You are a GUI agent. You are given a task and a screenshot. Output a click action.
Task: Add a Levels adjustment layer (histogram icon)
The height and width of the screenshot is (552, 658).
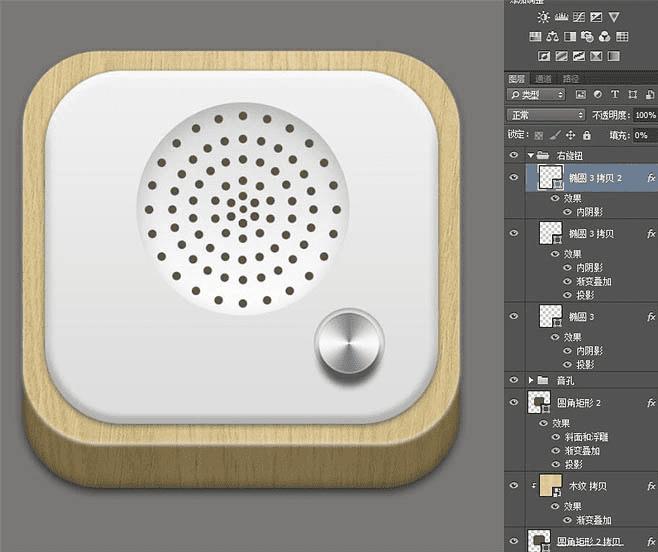point(561,17)
